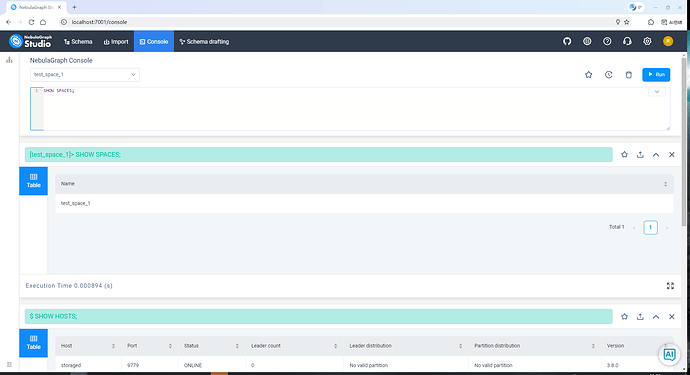Sort the Name column
This screenshot has width=690, height=375.
pos(665,184)
